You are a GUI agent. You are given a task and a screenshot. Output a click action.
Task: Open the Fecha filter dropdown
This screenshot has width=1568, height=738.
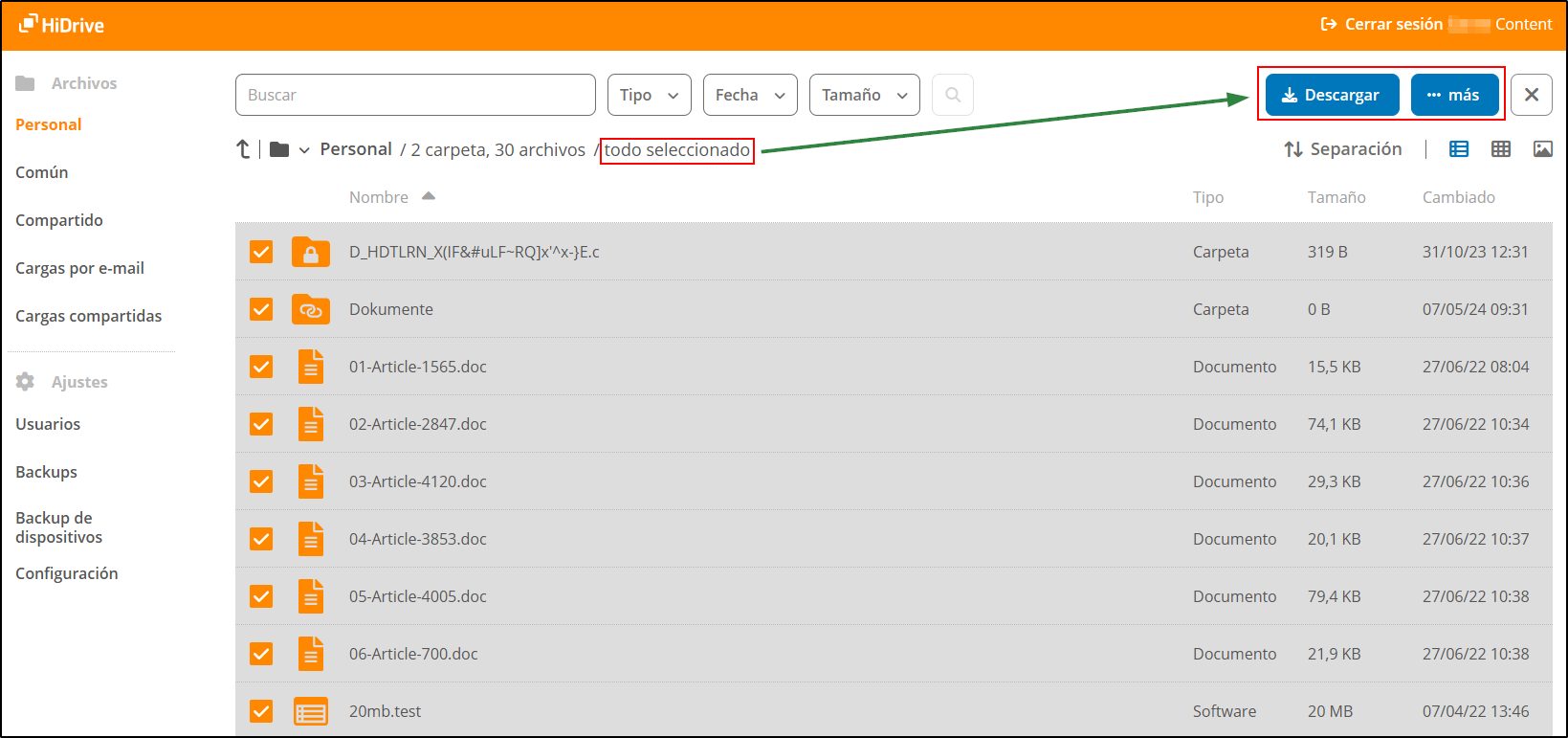pyautogui.click(x=750, y=95)
